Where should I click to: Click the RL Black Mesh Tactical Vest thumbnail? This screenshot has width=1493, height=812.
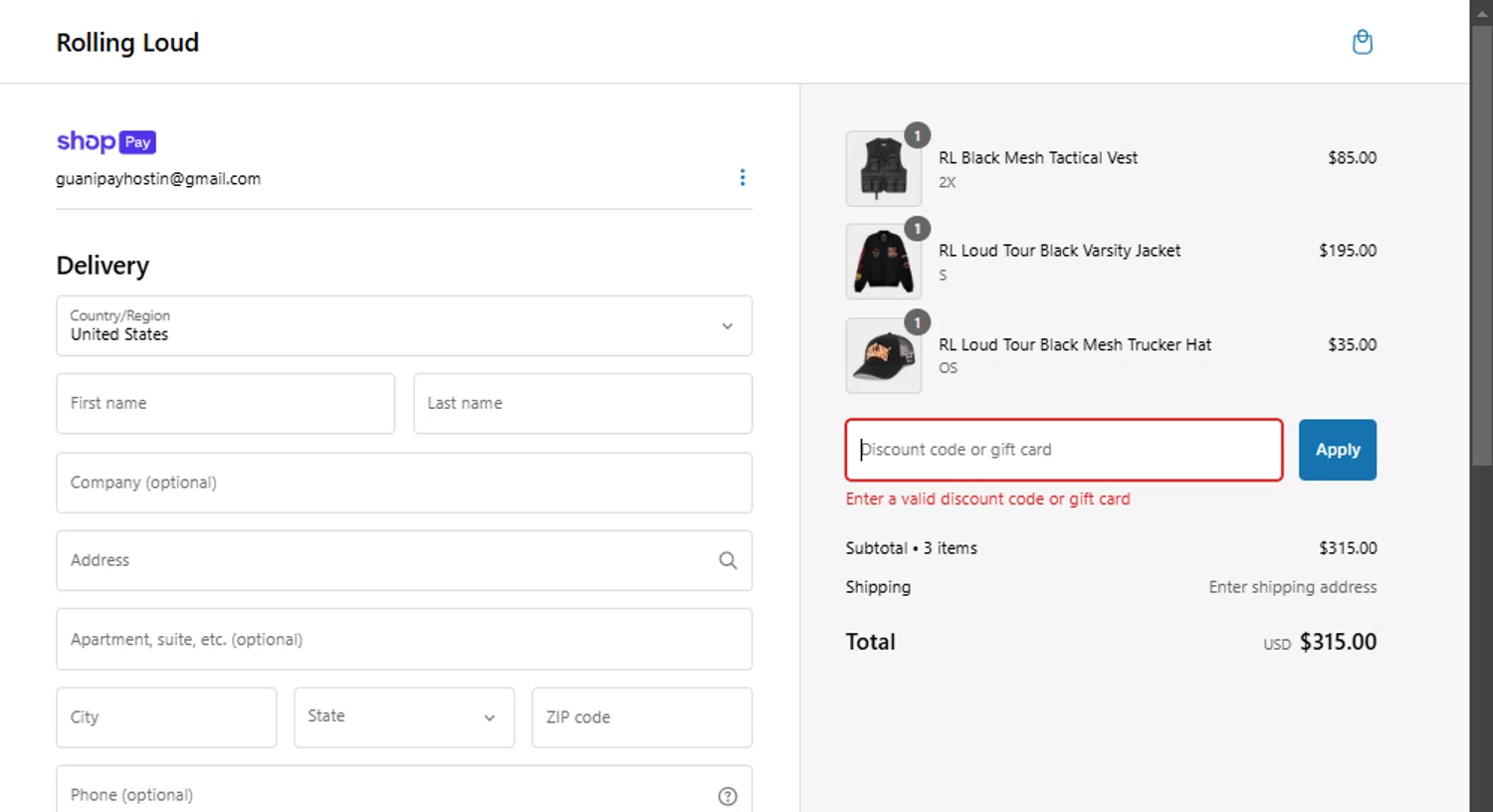pyautogui.click(x=884, y=169)
